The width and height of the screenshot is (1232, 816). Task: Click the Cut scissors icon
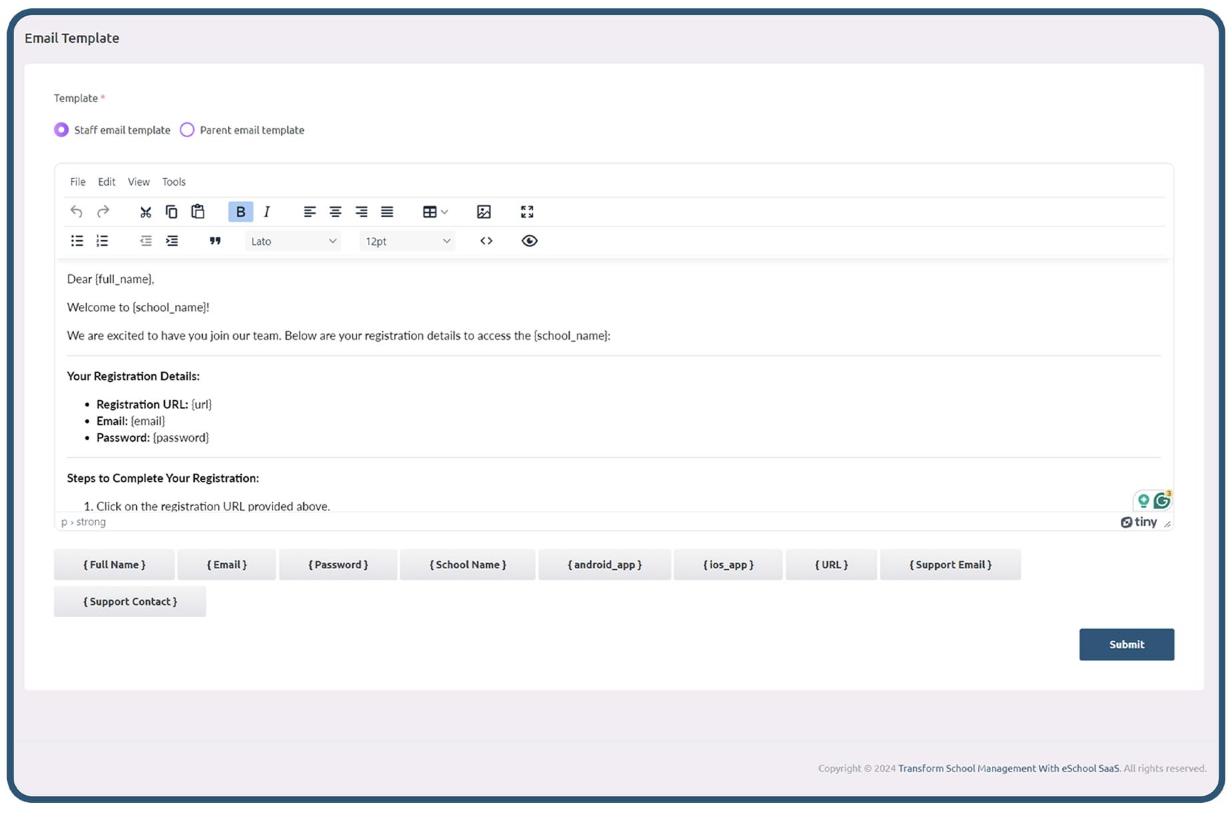point(145,212)
